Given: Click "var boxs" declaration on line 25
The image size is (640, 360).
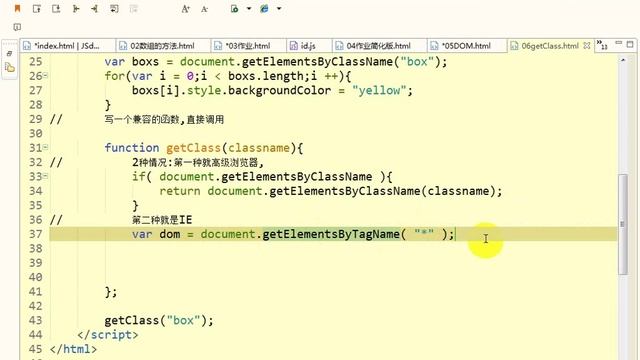Looking at the screenshot, I should (131, 62).
